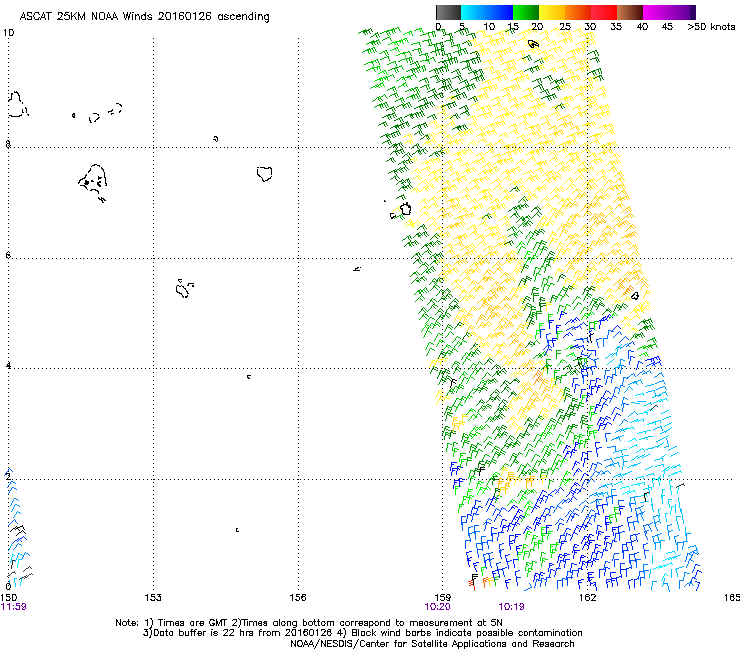Click the island outline at the swath's west edge near 7N
Screen dimensions: 740x650
click(x=405, y=209)
